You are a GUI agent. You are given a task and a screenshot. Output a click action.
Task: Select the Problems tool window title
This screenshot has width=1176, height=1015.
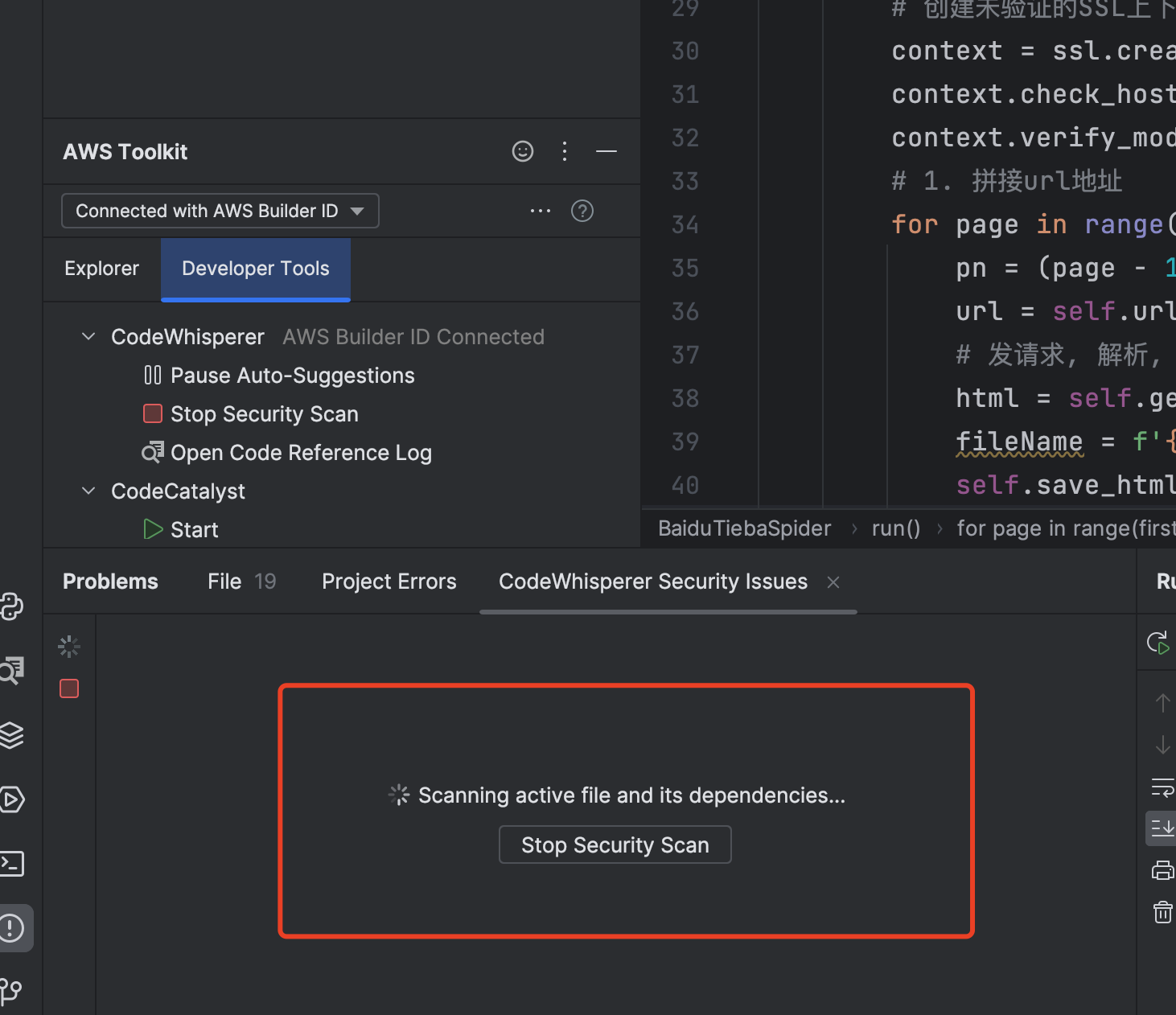point(111,581)
